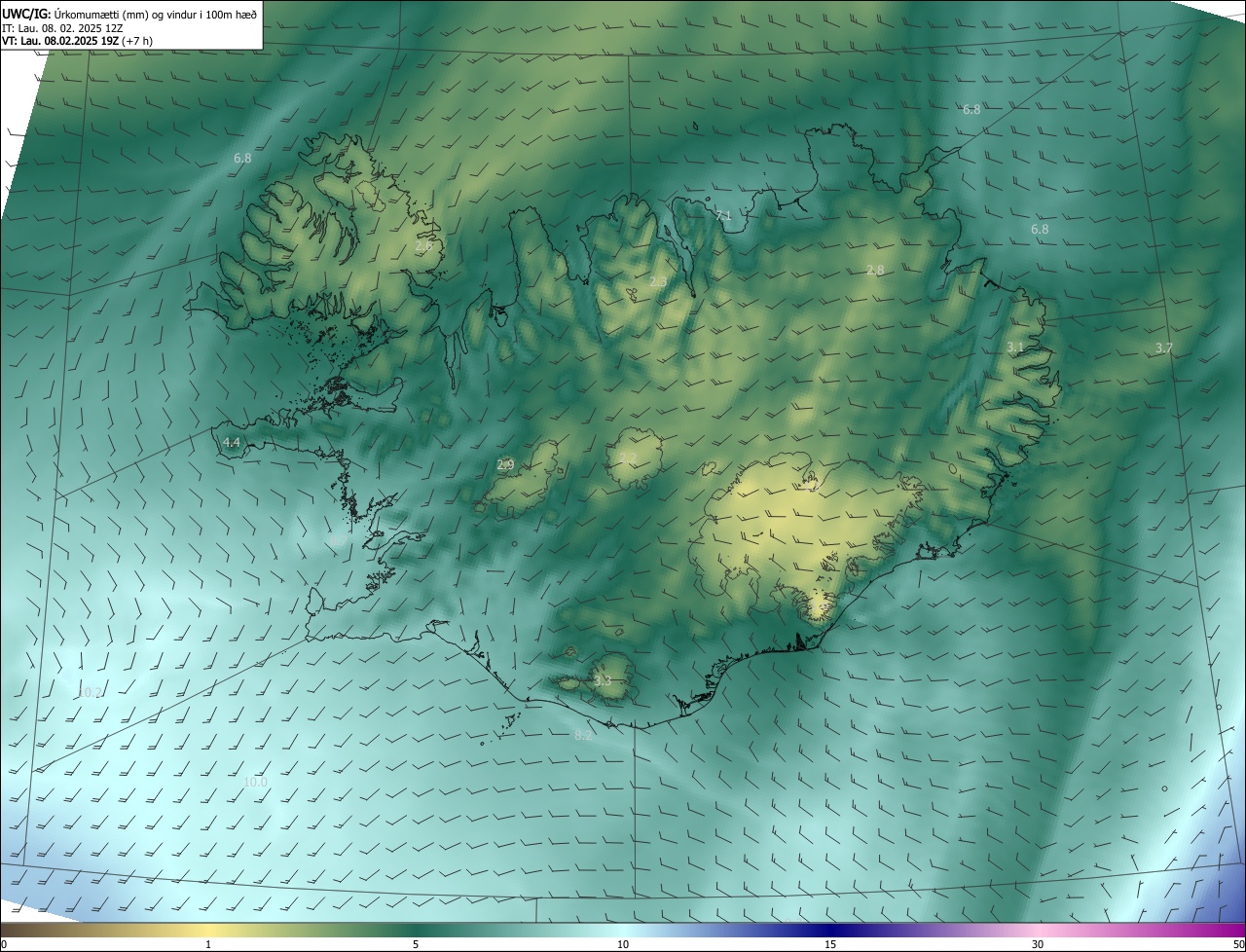This screenshot has width=1246, height=952.
Task: Click the 4.4 value on Snæfellsnes peninsula
Action: [231, 442]
